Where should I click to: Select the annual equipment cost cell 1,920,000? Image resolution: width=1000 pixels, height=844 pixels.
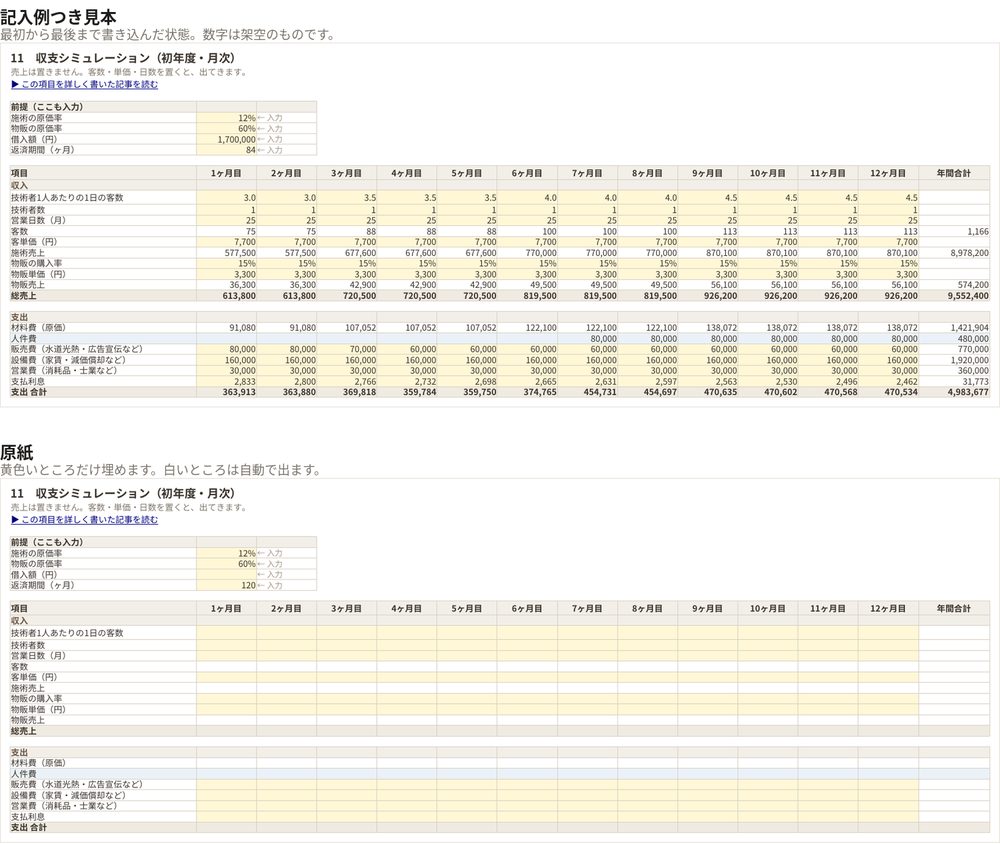(x=955, y=360)
